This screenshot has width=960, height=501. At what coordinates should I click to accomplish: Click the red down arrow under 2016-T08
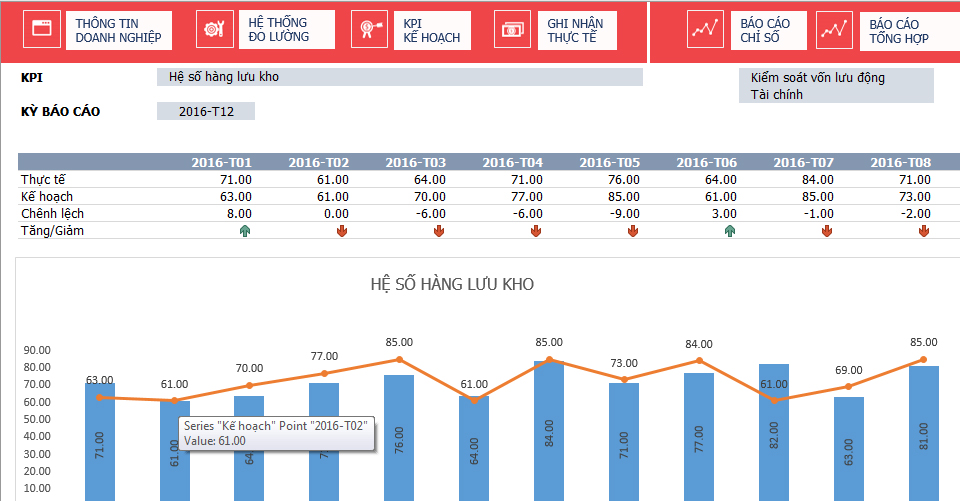point(924,231)
